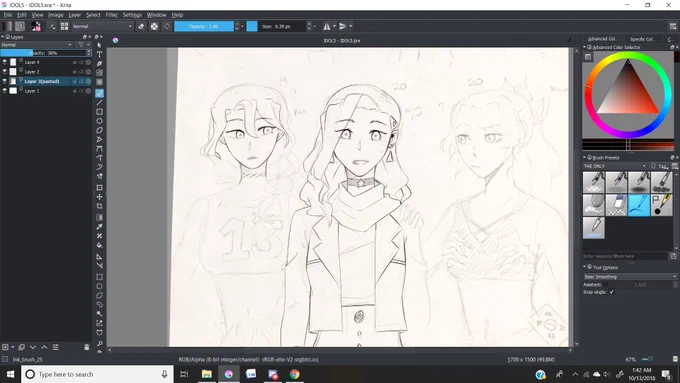The width and height of the screenshot is (680, 383).
Task: Select the Multibrush tool
Action: coord(99,176)
